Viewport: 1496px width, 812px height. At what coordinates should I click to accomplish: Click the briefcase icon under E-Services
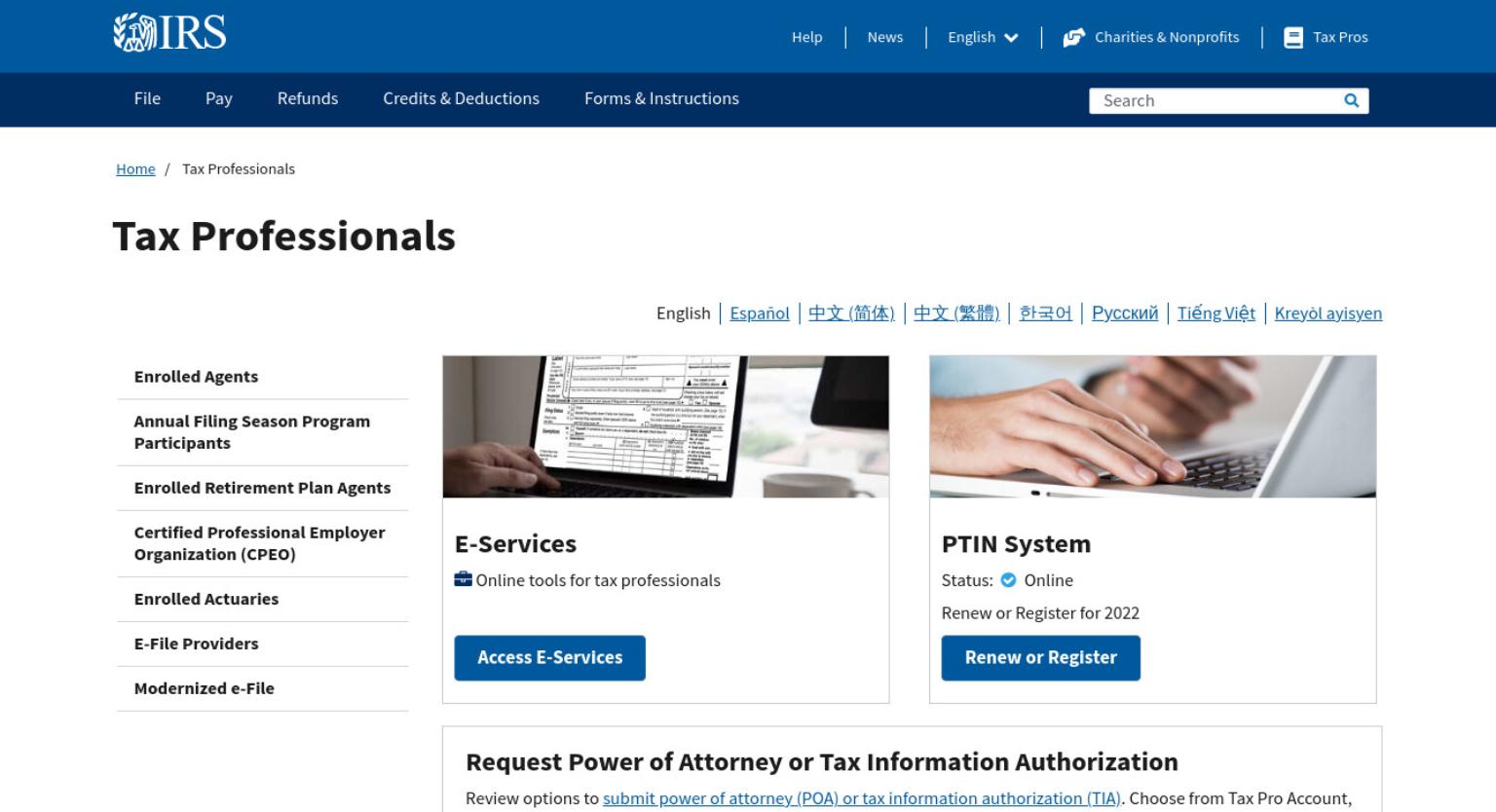tap(464, 579)
